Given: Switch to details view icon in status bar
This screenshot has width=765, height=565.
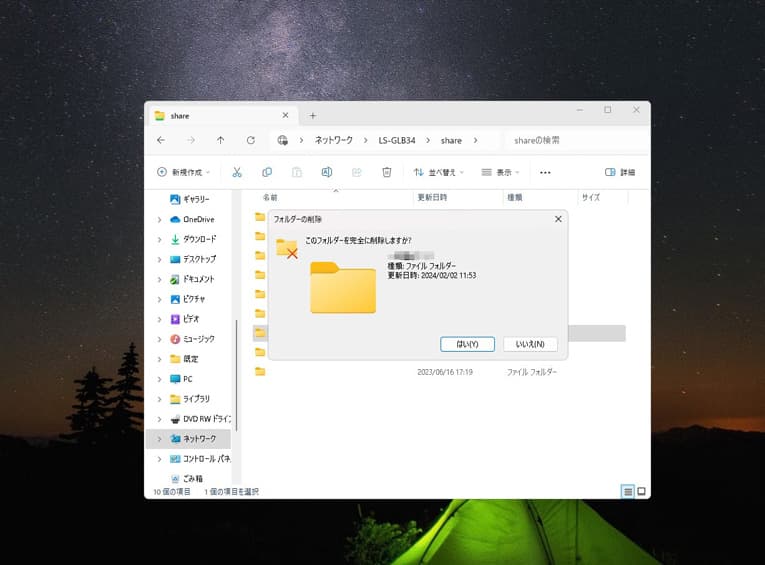Looking at the screenshot, I should [628, 491].
